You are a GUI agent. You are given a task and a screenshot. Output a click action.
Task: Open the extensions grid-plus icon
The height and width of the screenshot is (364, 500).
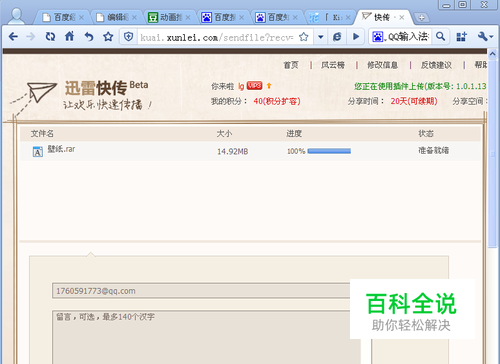(x=462, y=37)
